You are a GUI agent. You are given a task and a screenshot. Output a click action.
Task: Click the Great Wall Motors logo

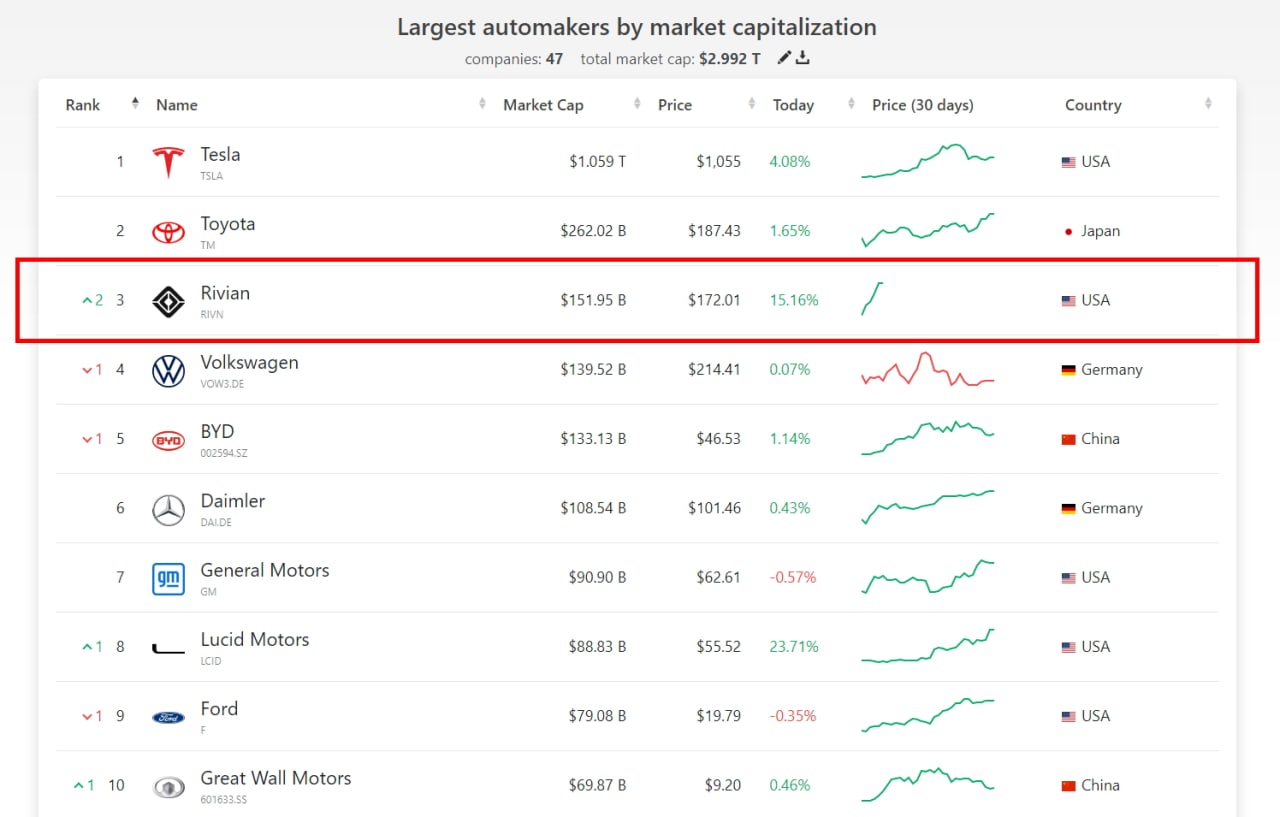pos(168,787)
